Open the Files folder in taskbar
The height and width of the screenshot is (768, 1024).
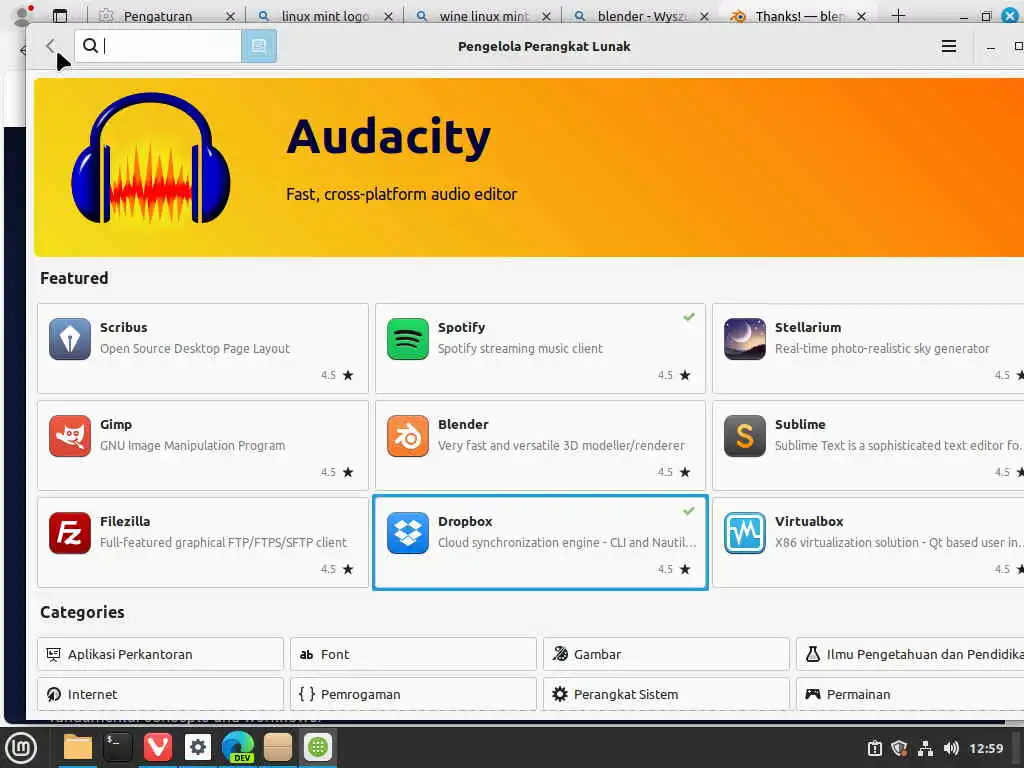[x=78, y=747]
